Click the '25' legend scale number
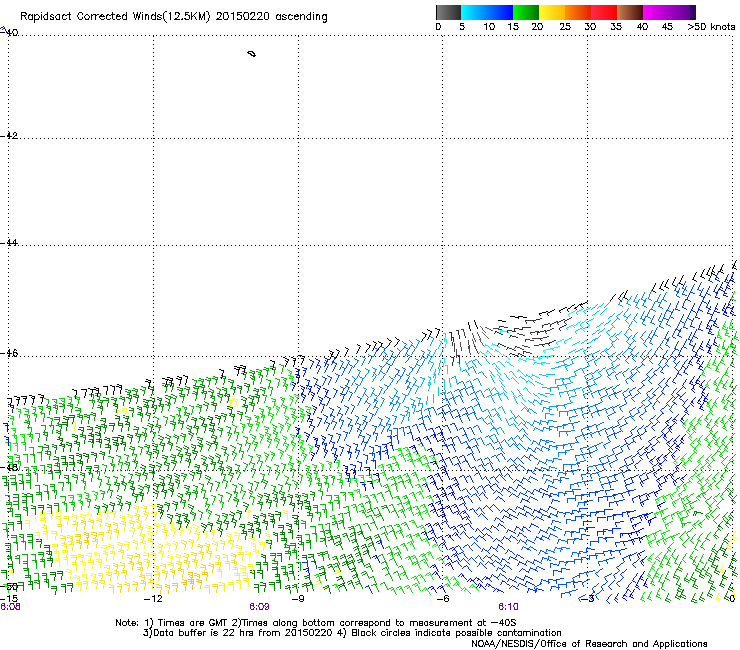Image resolution: width=740 pixels, height=650 pixels. 565,27
